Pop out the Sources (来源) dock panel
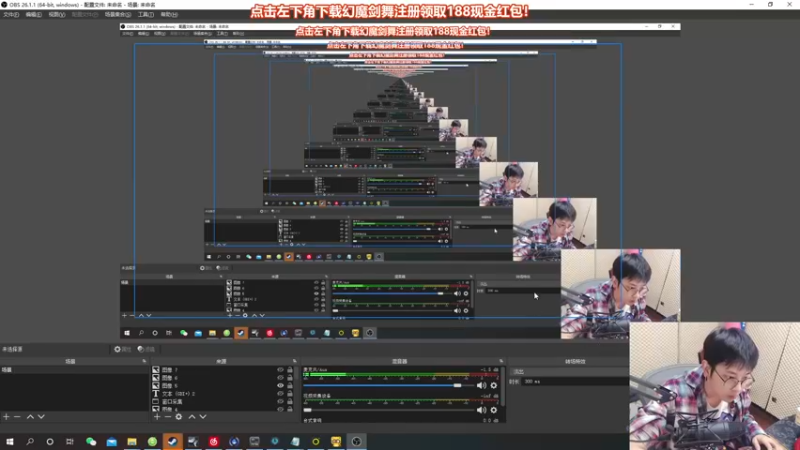Image resolution: width=800 pixels, height=450 pixels. 294,361
